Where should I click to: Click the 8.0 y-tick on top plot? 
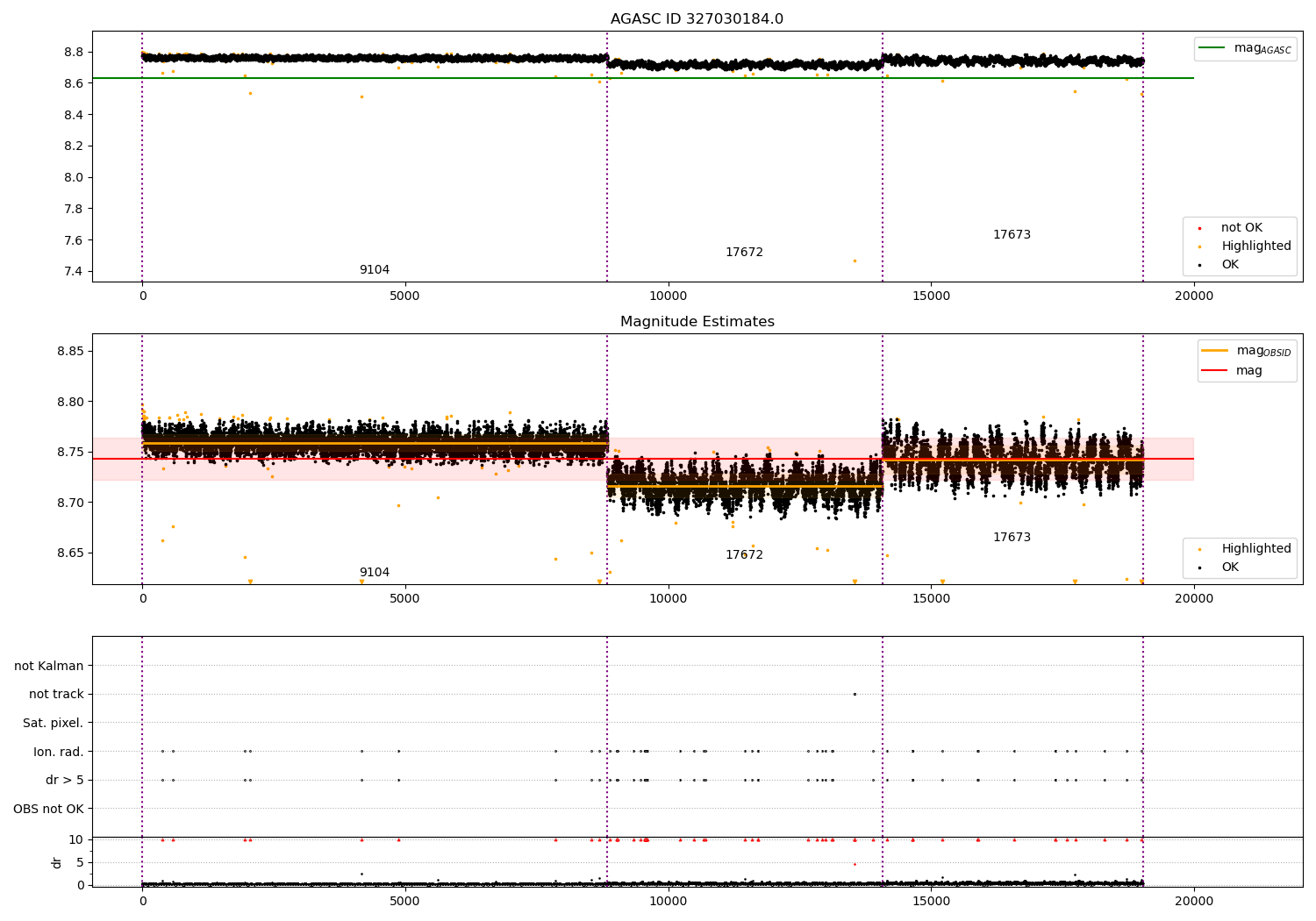pos(74,177)
